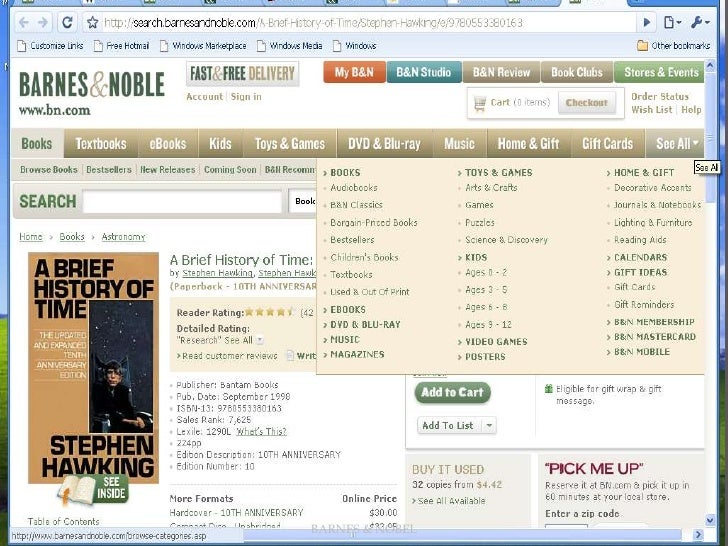Open Stephen Hawking author link
The width and height of the screenshot is (728, 546).
click(218, 273)
